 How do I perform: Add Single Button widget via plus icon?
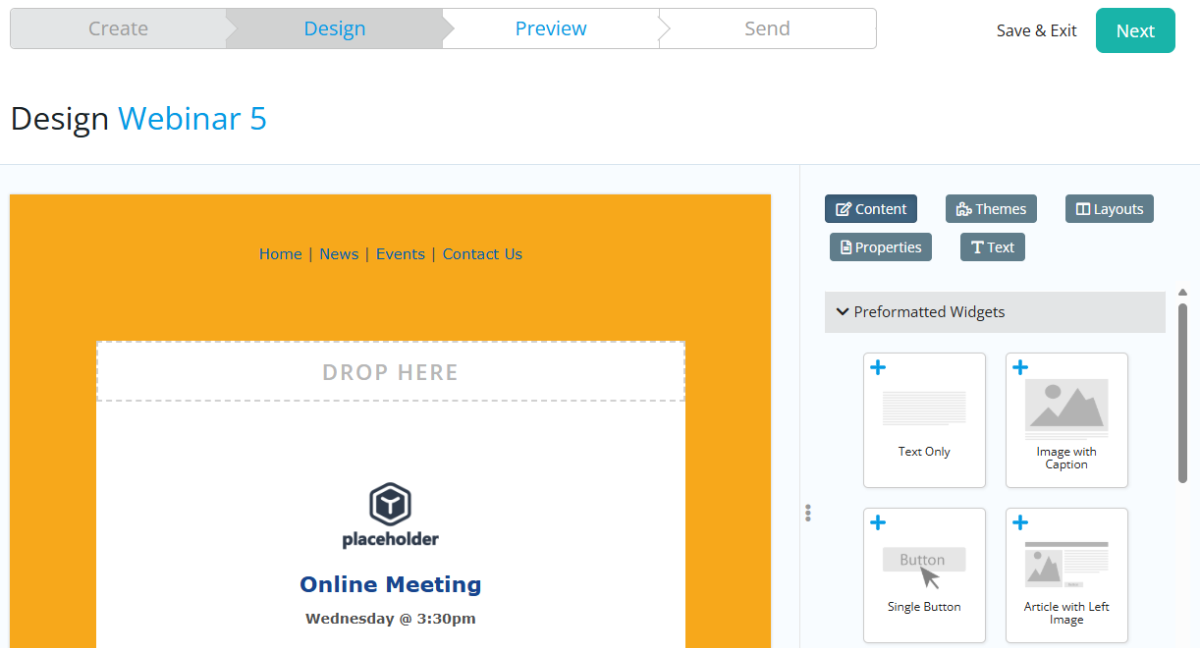click(x=878, y=523)
